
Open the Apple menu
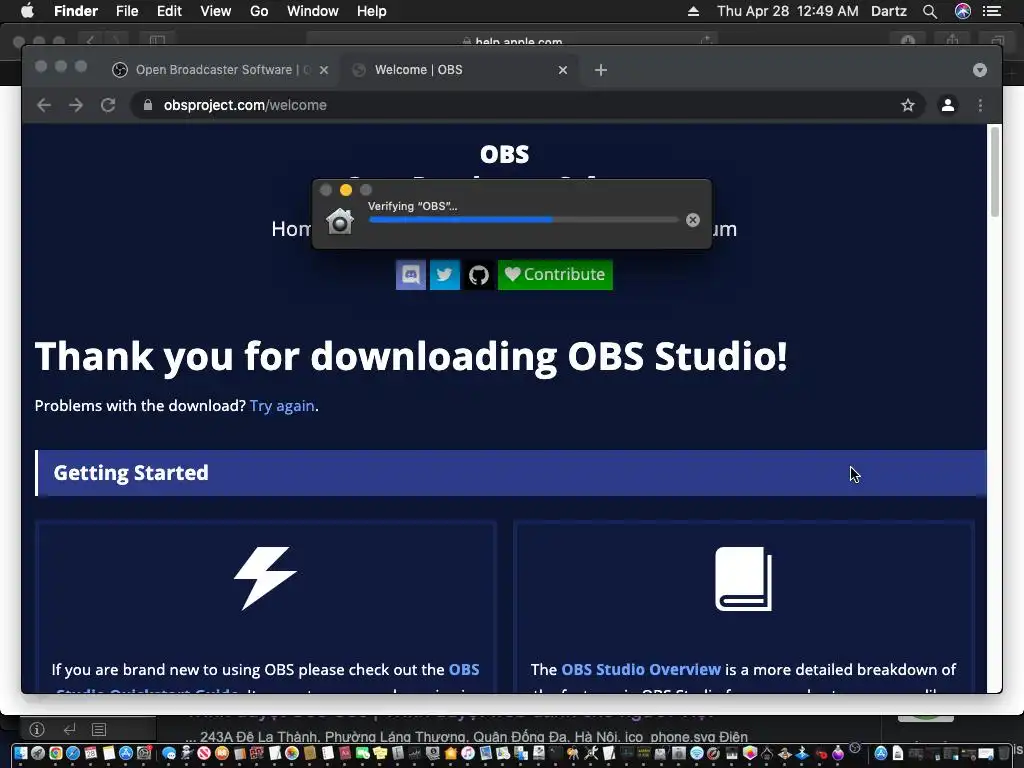click(x=27, y=11)
